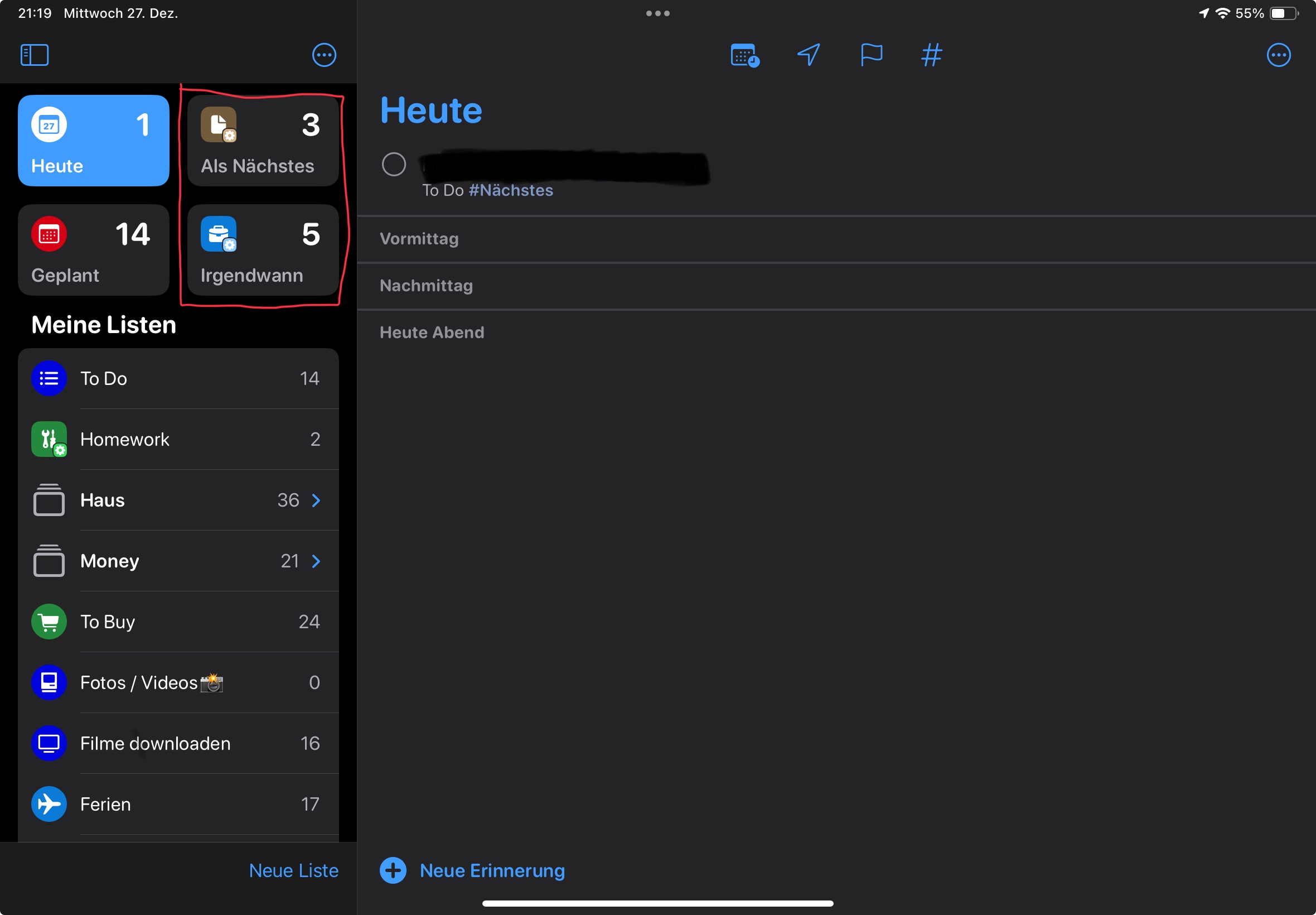This screenshot has width=1316, height=915.
Task: Select the Geplant smart list
Action: (93, 250)
